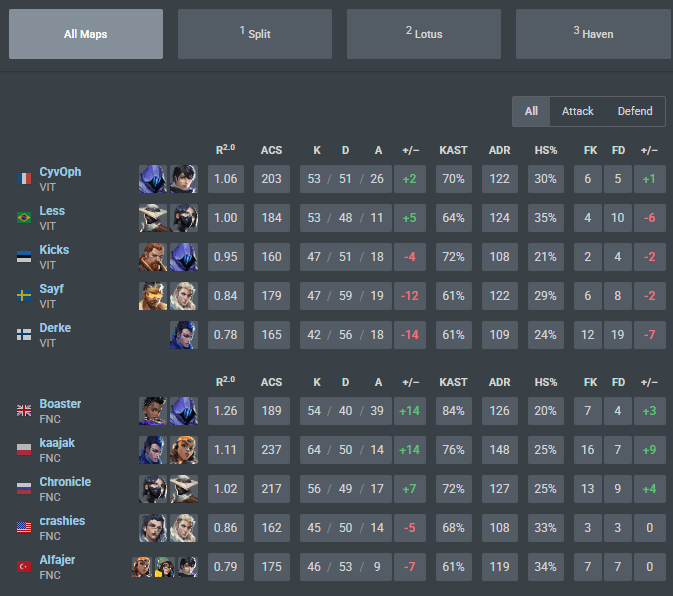Click the Finnish flag beside Derke

click(x=24, y=335)
